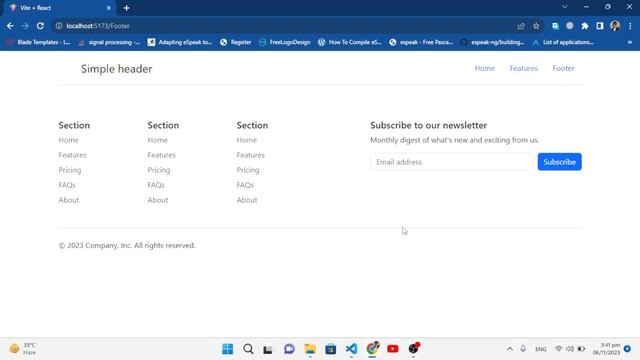640x360 pixels.
Task: Open the FreeLogoDesign bookmark
Action: coord(284,42)
